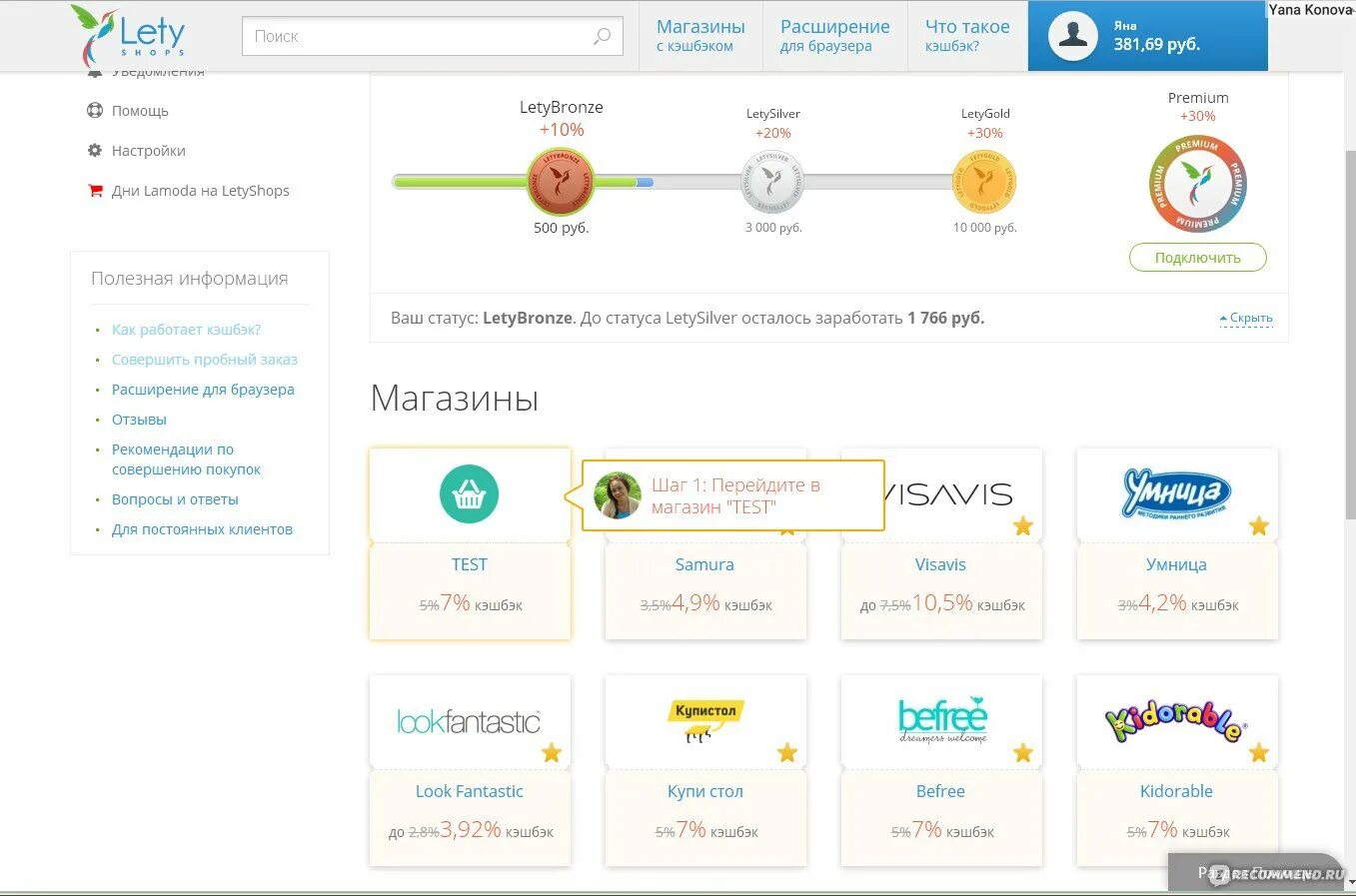
Task: Open the Kidorable logo
Action: click(x=1176, y=721)
